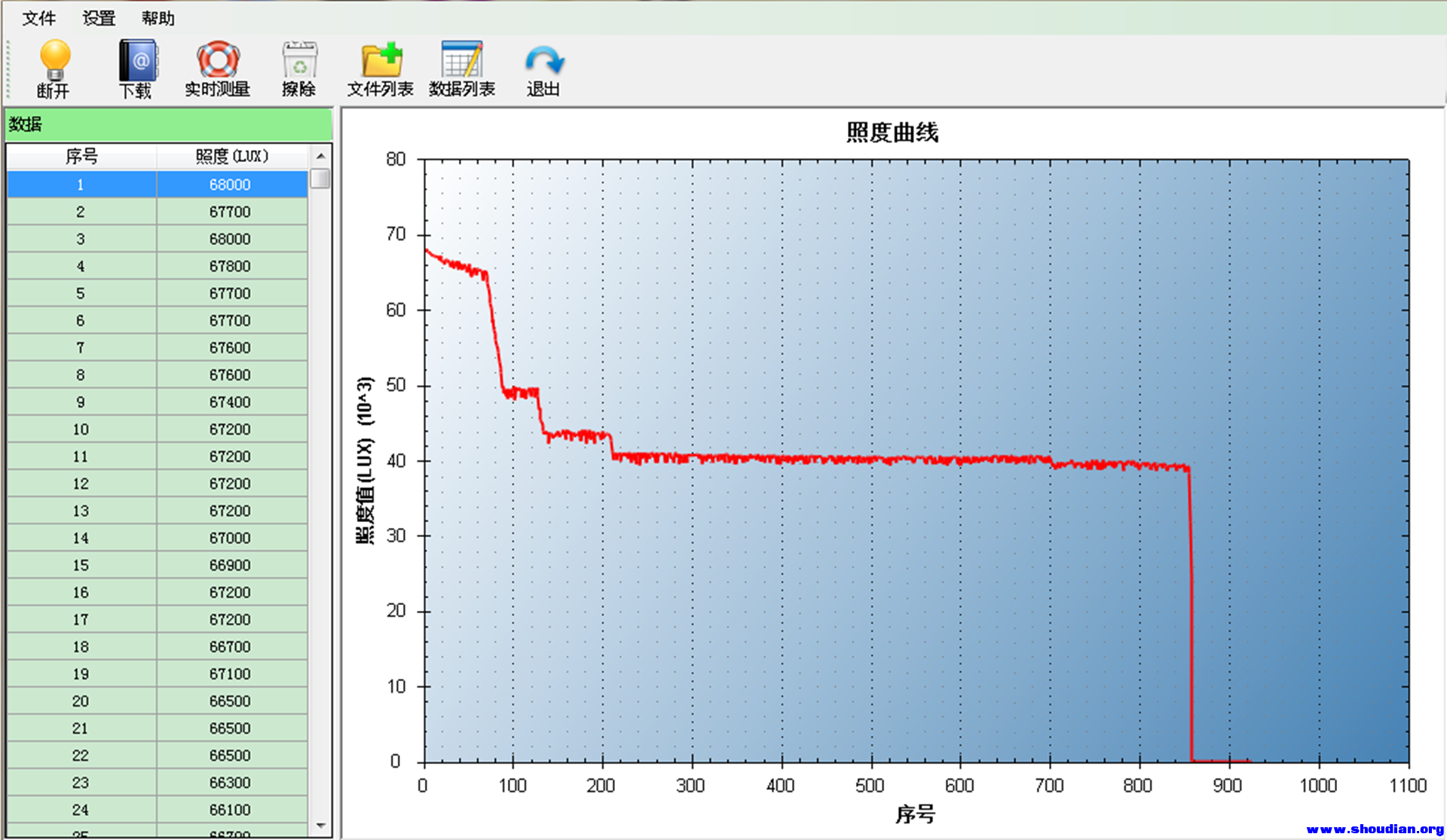
Task: Select row 14 with value 67000
Action: pyautogui.click(x=158, y=538)
